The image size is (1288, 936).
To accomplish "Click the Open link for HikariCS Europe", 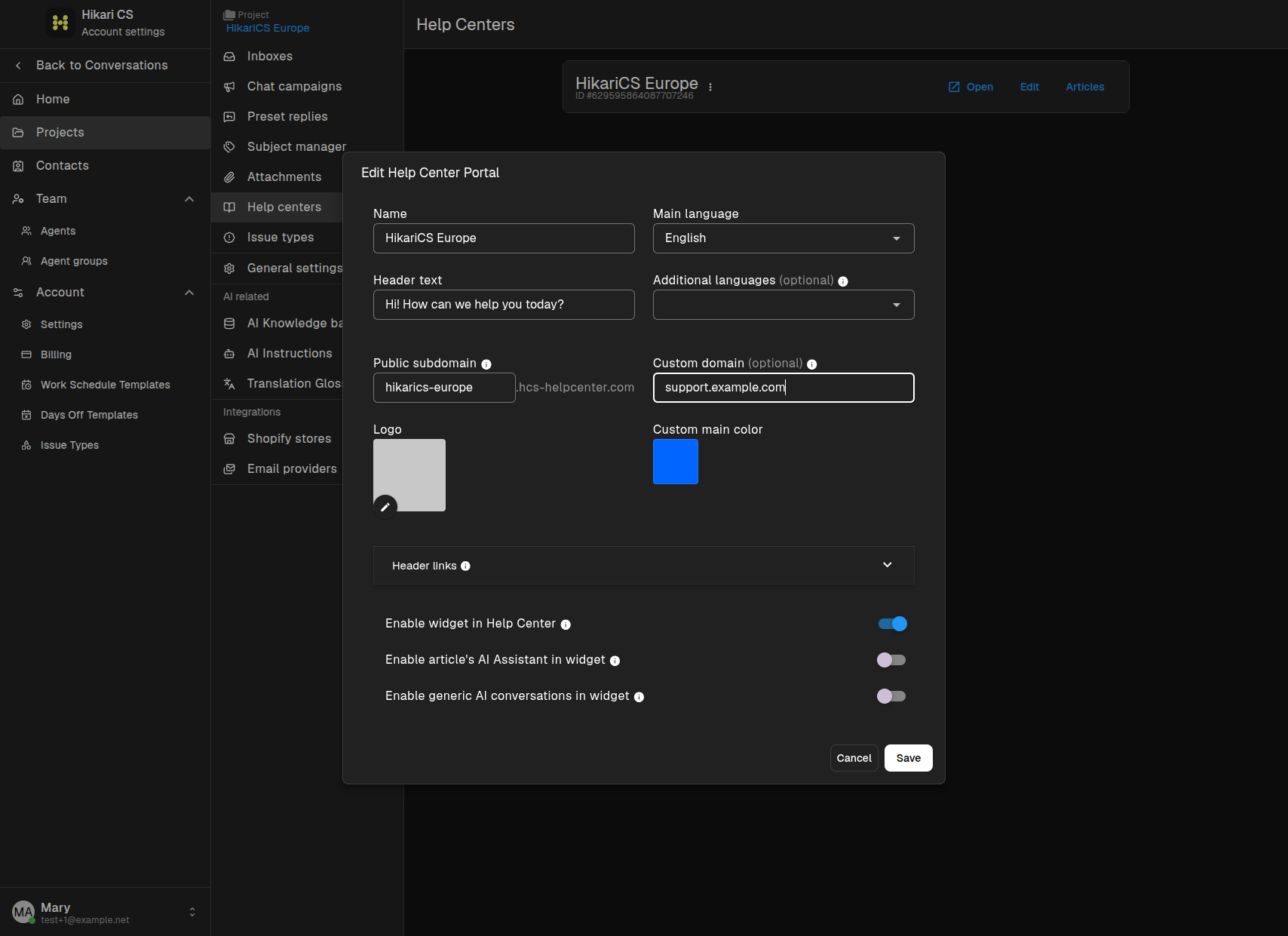I will (971, 87).
